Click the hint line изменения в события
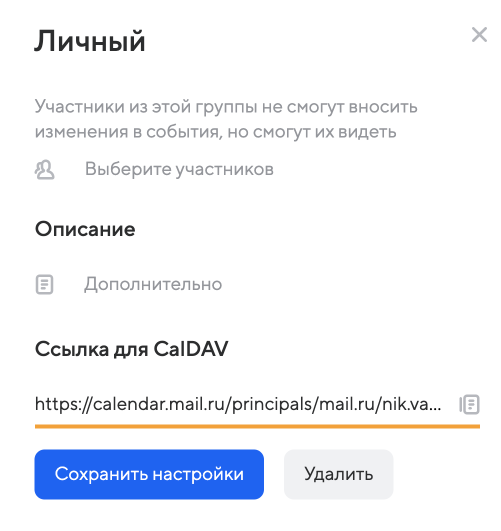 pos(215,132)
